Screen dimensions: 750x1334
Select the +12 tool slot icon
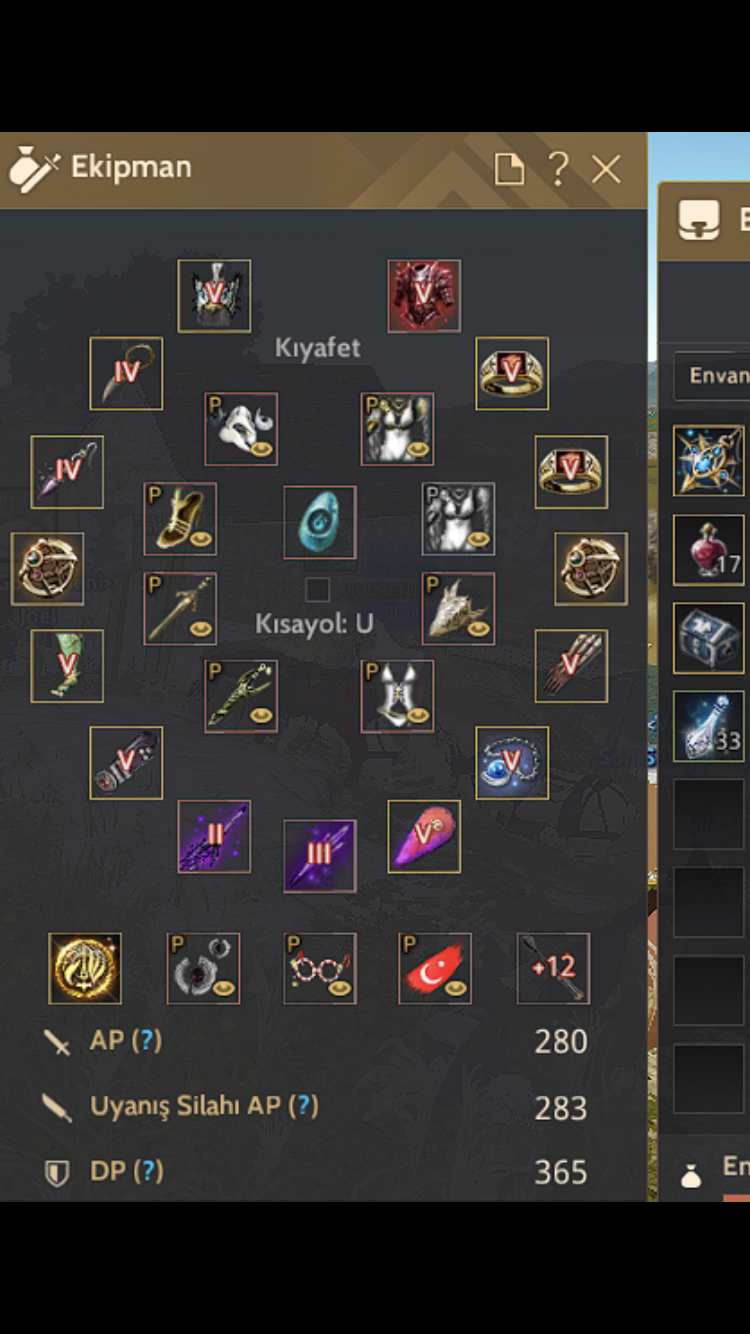coord(553,968)
